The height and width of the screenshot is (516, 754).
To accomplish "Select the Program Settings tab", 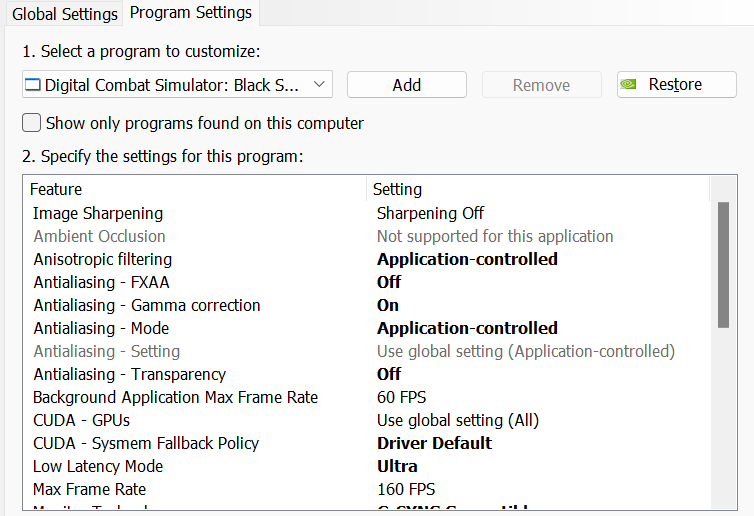I will pyautogui.click(x=191, y=13).
